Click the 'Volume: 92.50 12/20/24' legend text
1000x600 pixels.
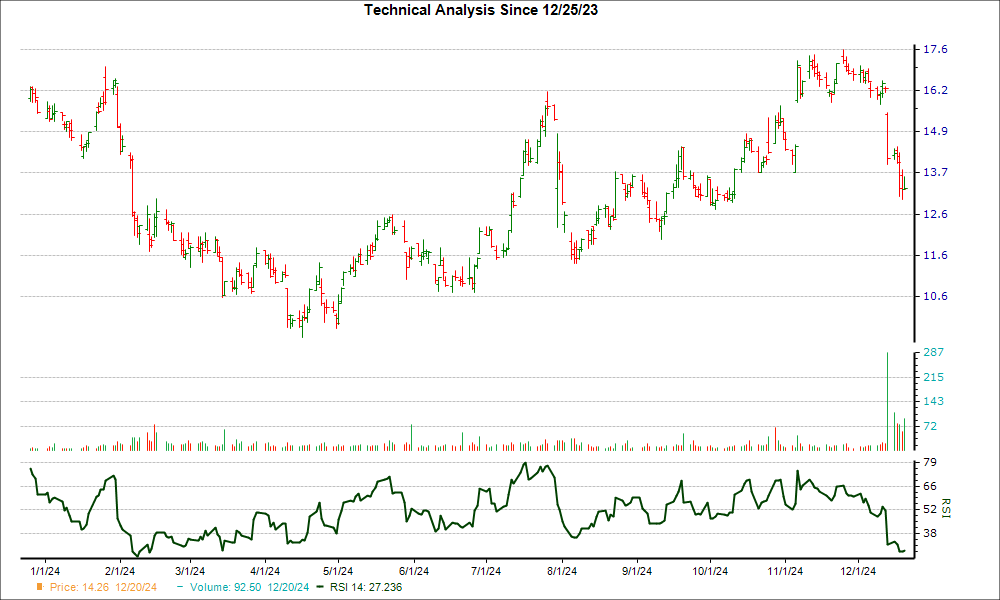point(249,587)
